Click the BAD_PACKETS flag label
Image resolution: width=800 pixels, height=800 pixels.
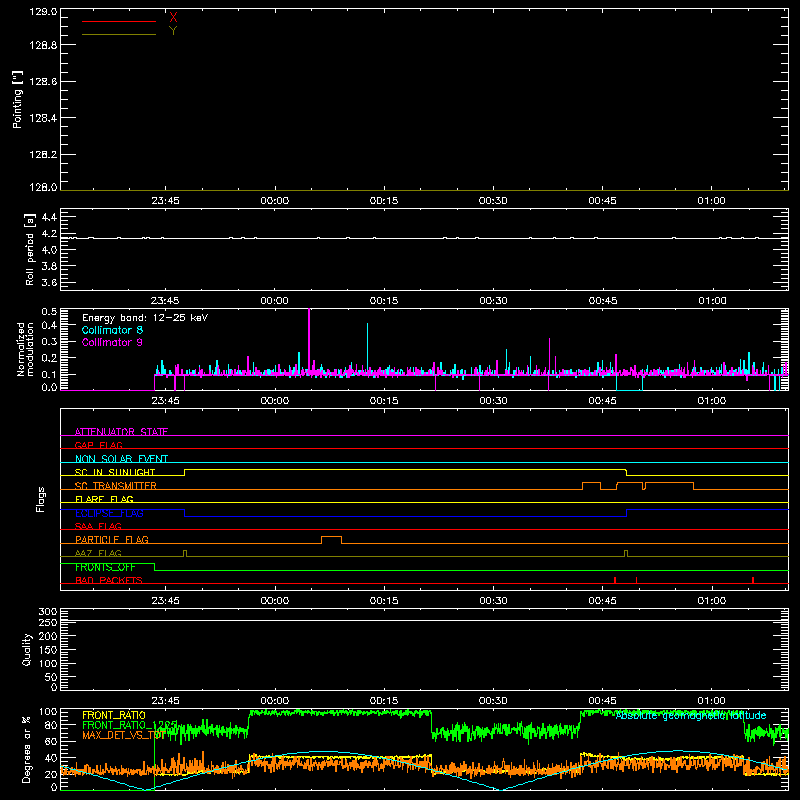(x=109, y=580)
